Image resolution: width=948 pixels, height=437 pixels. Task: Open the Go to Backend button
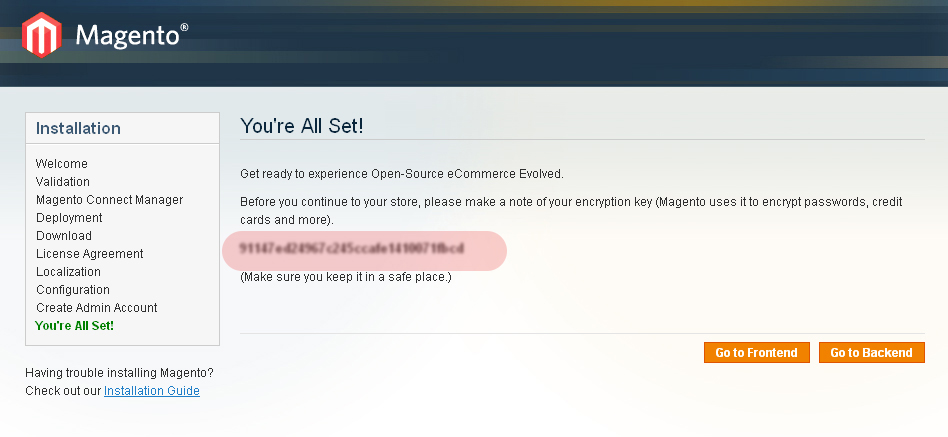[x=871, y=352]
